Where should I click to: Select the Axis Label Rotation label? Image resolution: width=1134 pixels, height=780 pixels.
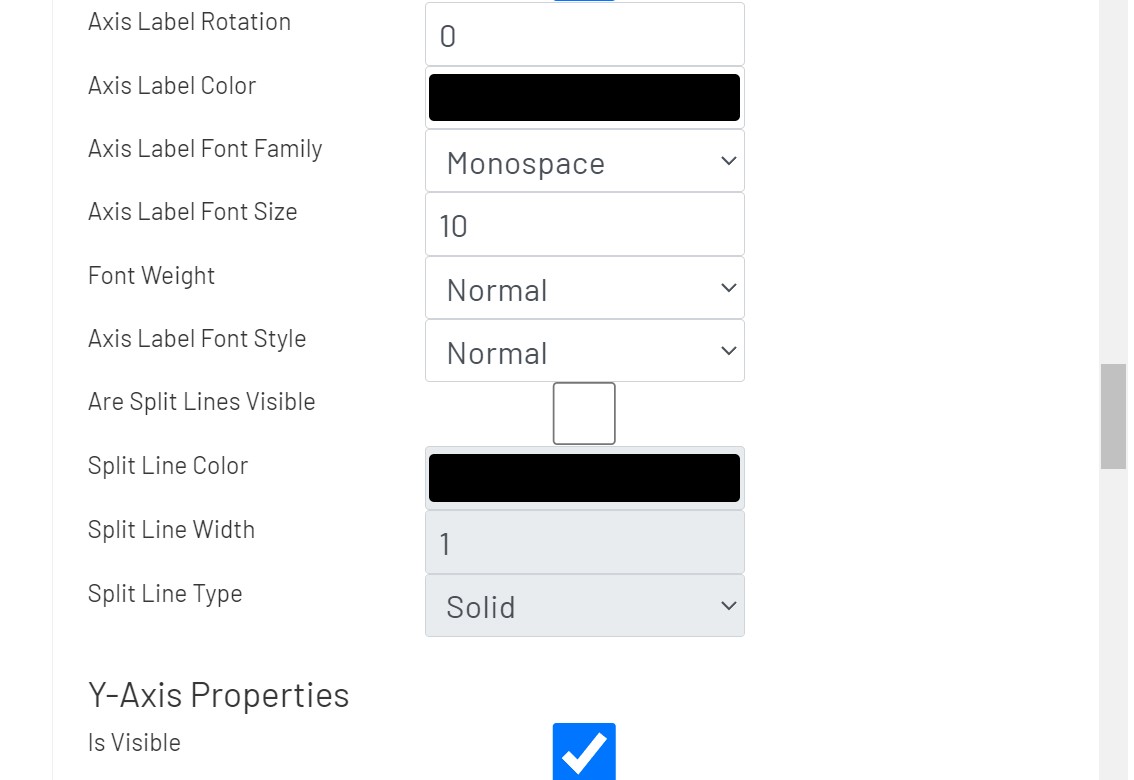pos(188,21)
